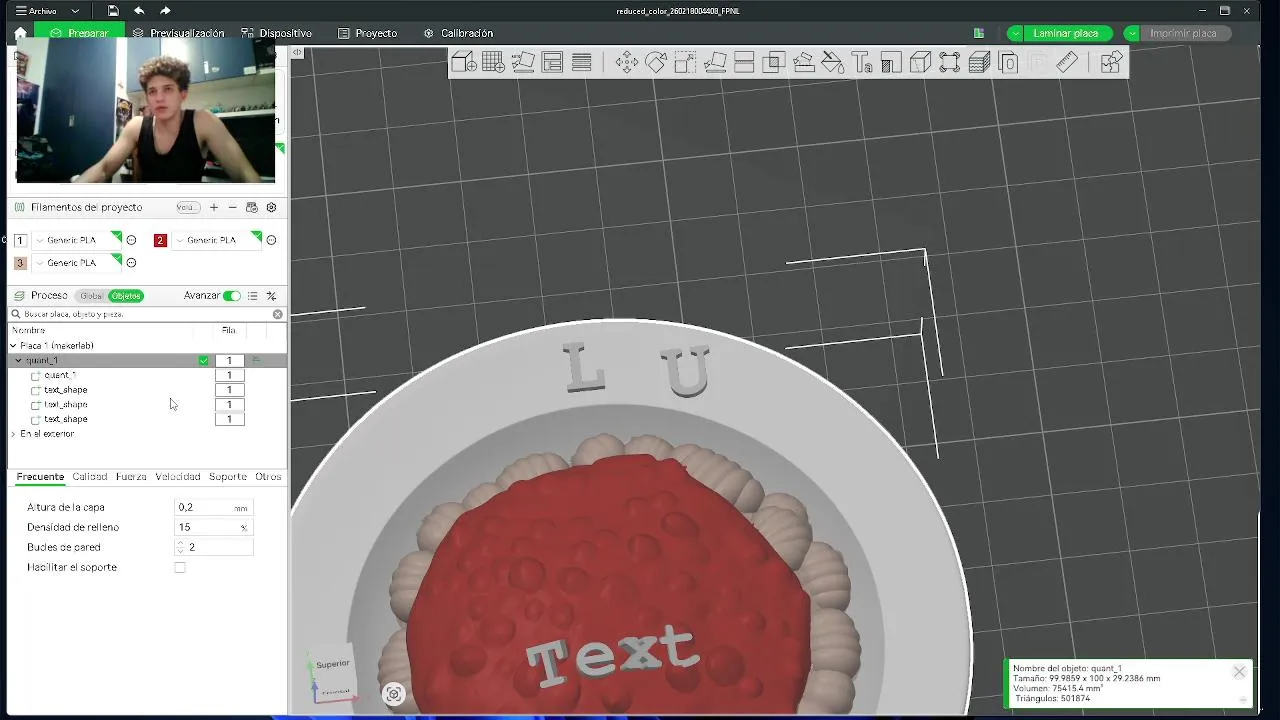Click the square with corner dots tool

(x=950, y=63)
